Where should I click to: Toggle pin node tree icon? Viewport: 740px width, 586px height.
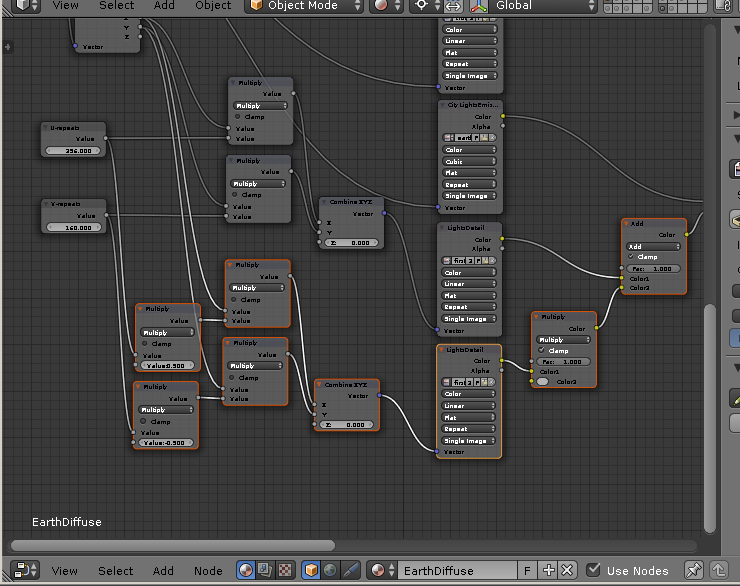pyautogui.click(x=693, y=570)
